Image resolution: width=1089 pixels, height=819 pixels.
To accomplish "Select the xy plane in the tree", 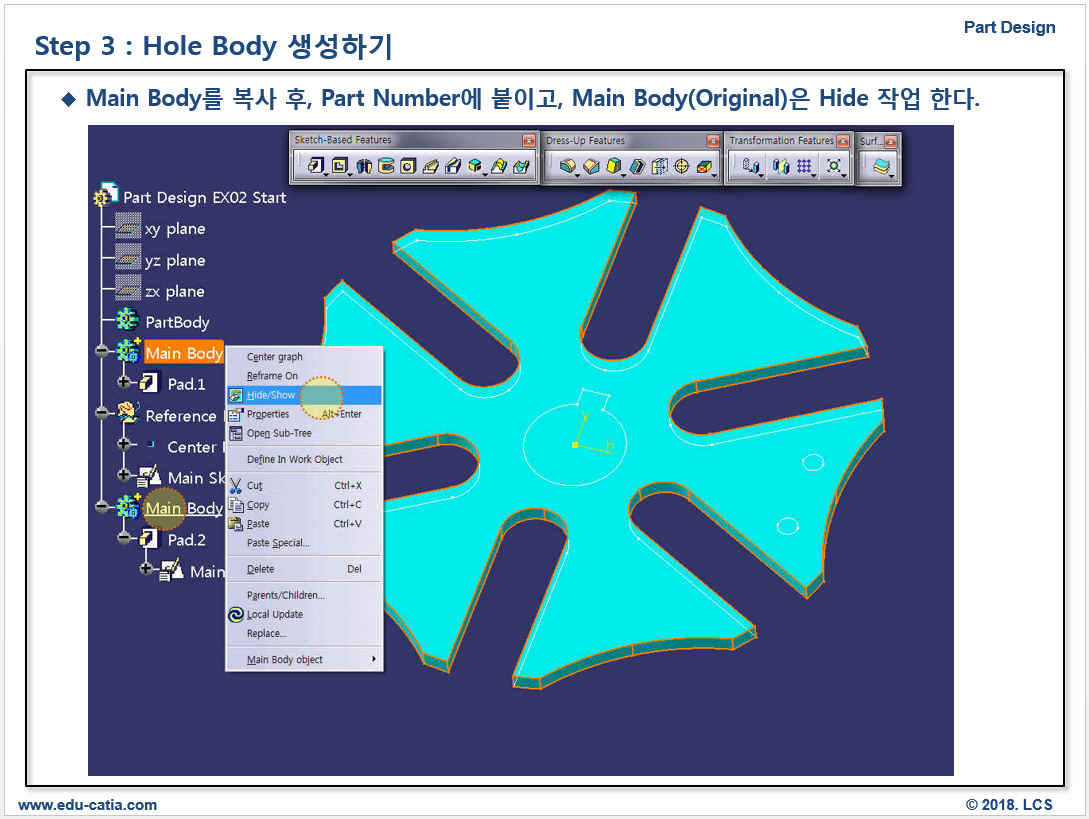I will 174,229.
